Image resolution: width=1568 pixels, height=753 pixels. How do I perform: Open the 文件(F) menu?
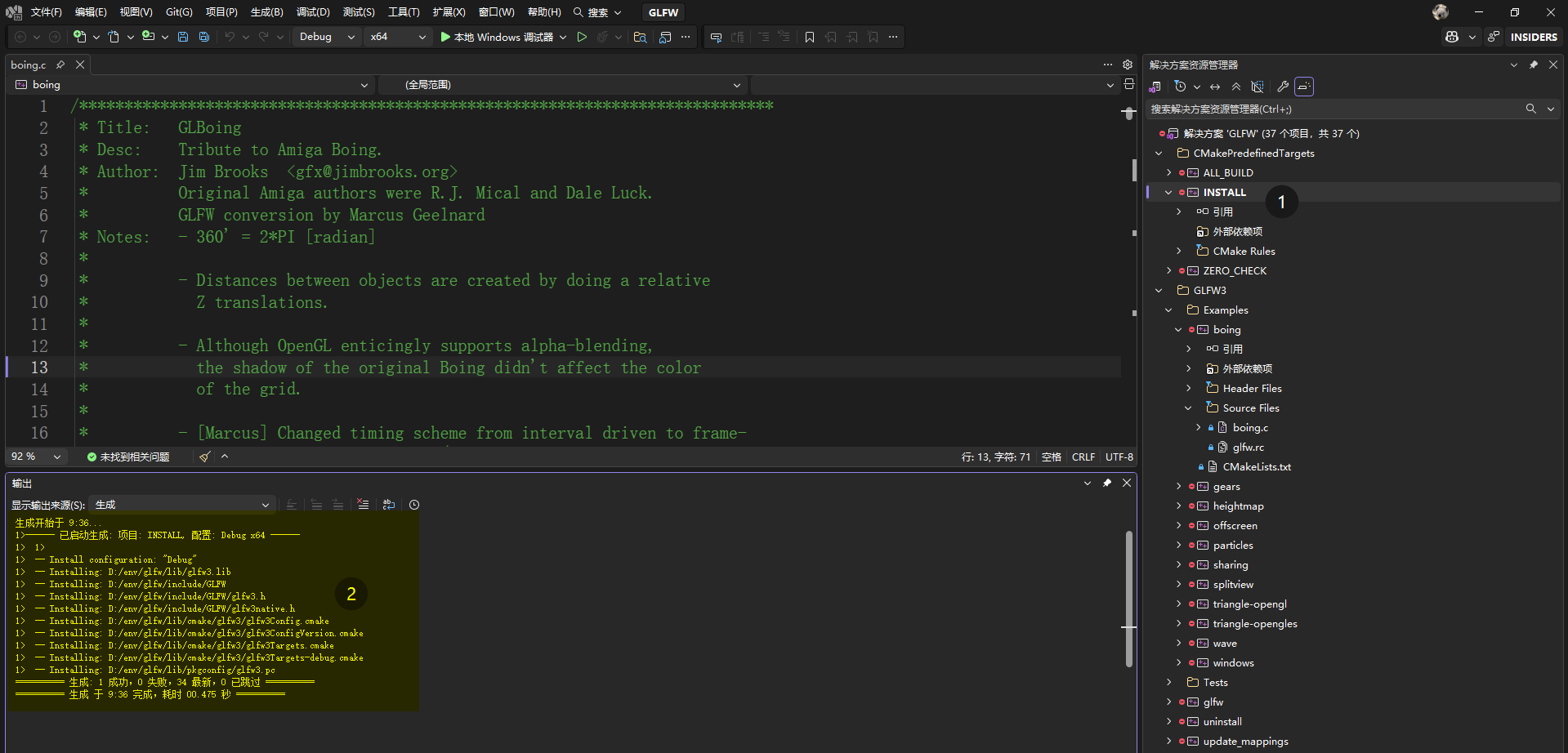(47, 12)
